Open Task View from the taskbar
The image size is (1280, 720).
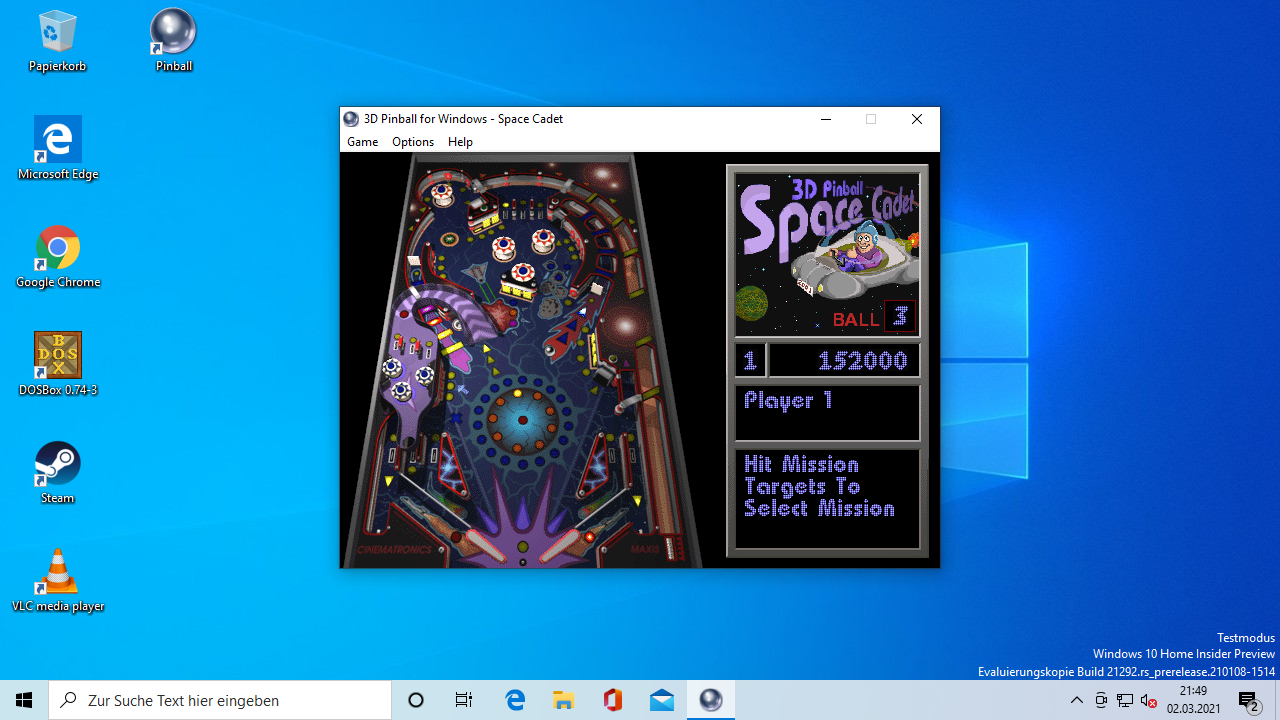click(464, 700)
